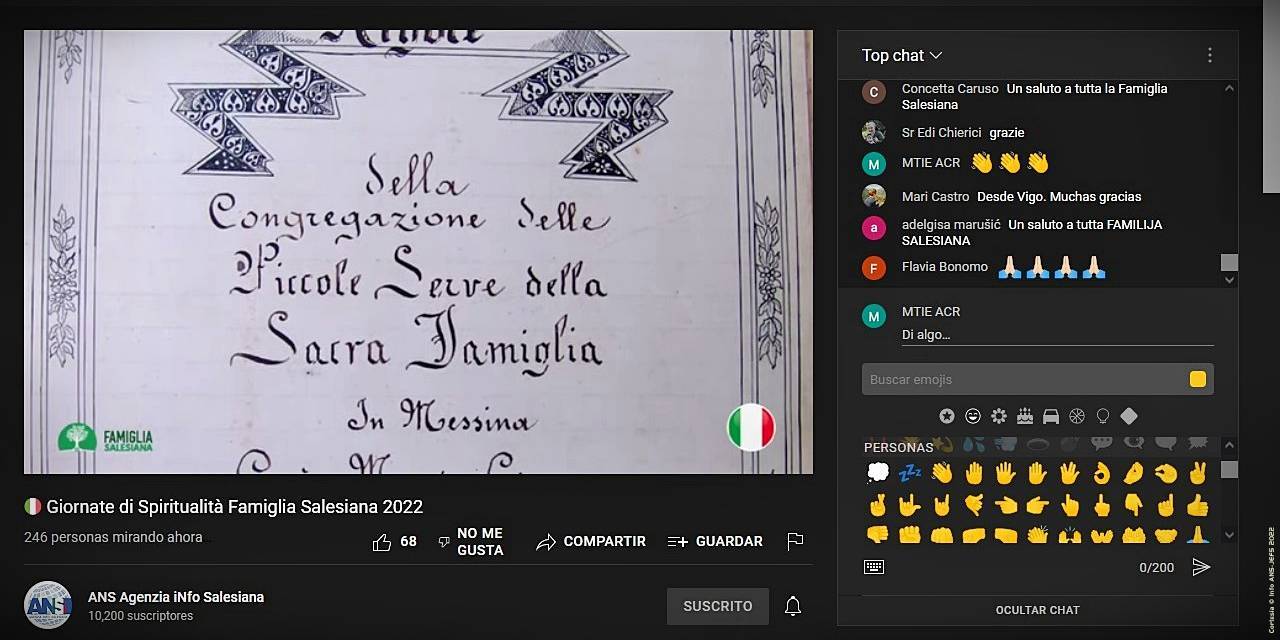Viewport: 1280px width, 640px height.
Task: Choose the clapping hands emoji
Action: pos(1038,534)
